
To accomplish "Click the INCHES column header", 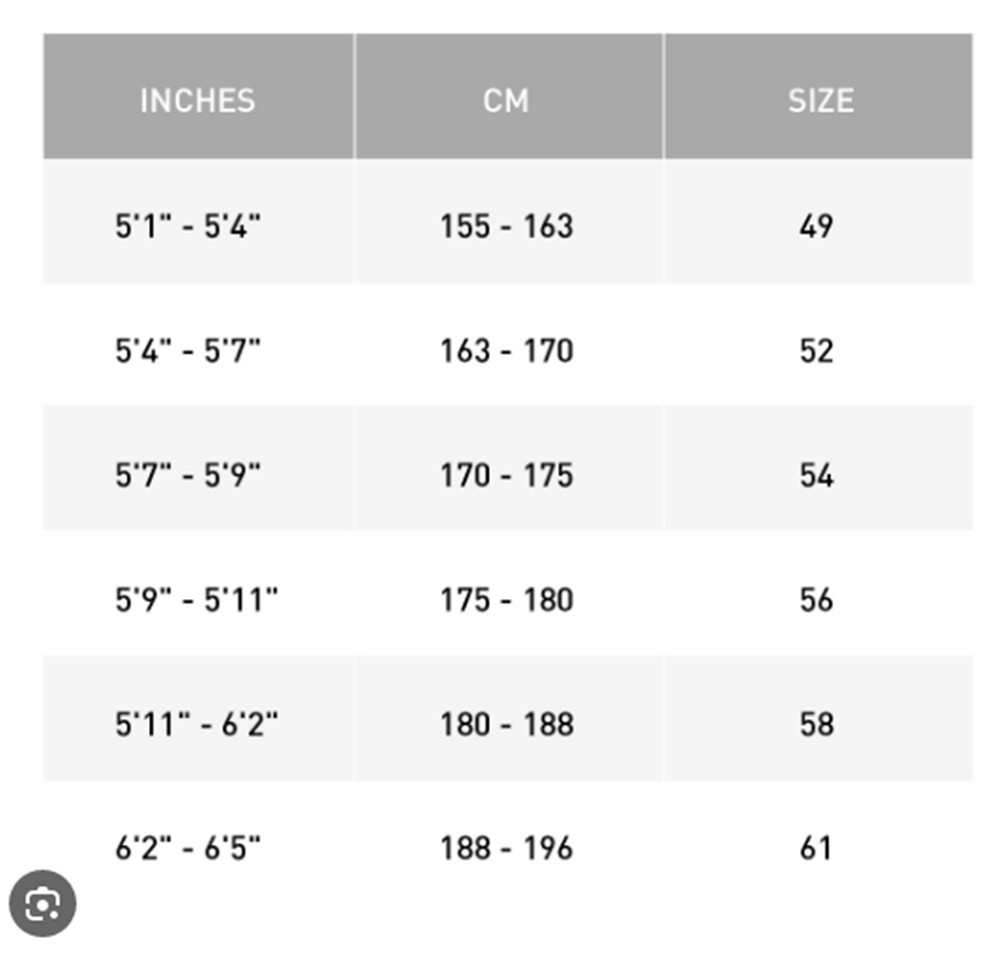I will pos(197,100).
